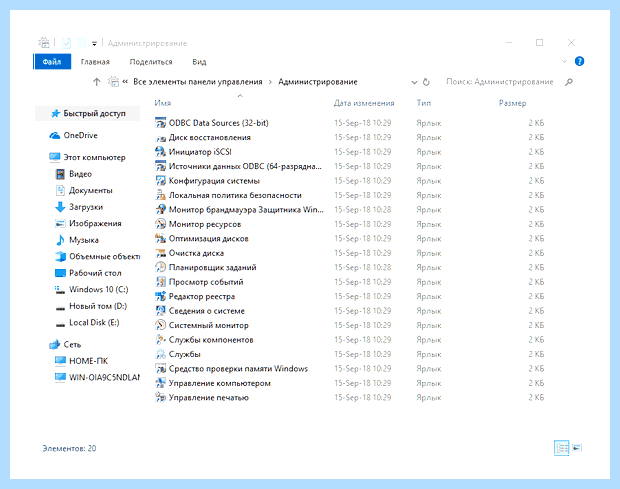Screen dimensions: 620x489
Task: Select the Windows 10 (C:) drive
Action: tap(98, 290)
